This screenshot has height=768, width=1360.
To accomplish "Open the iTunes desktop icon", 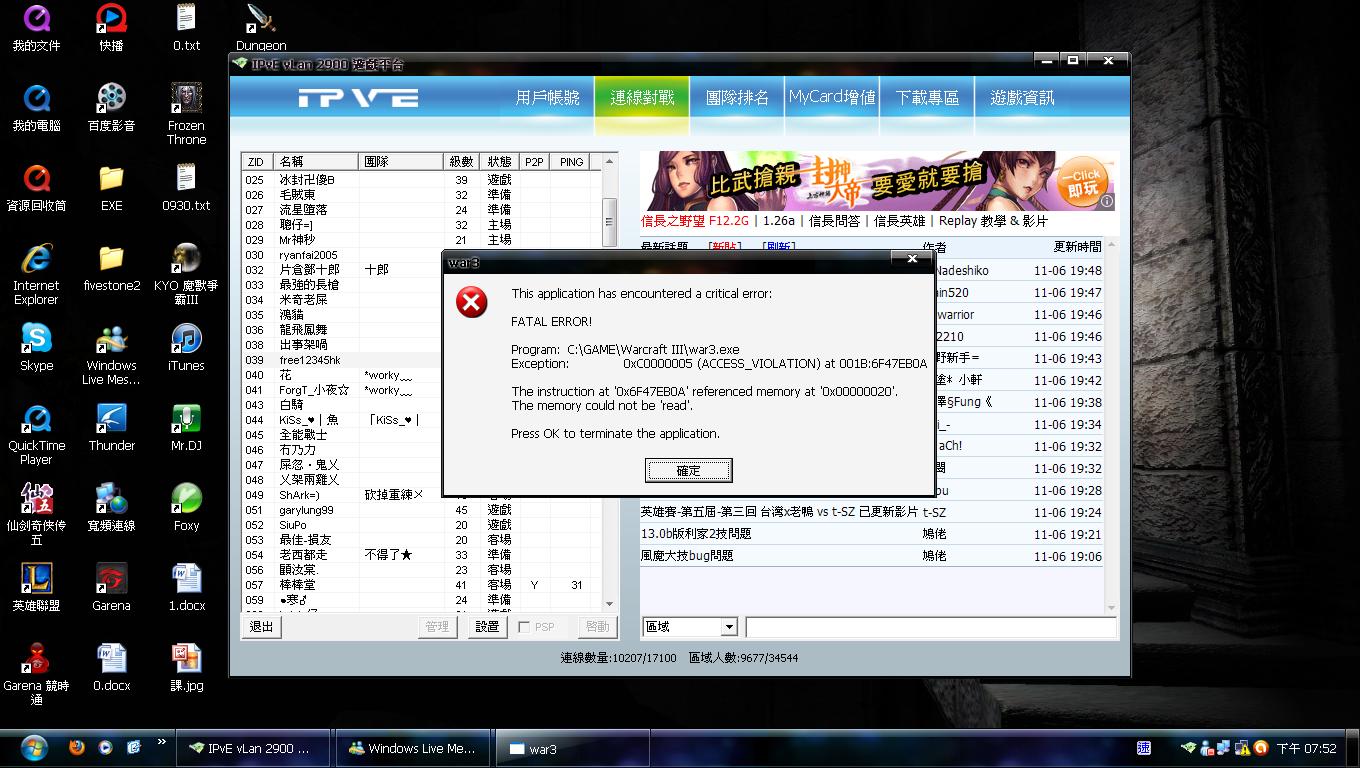I will click(186, 341).
